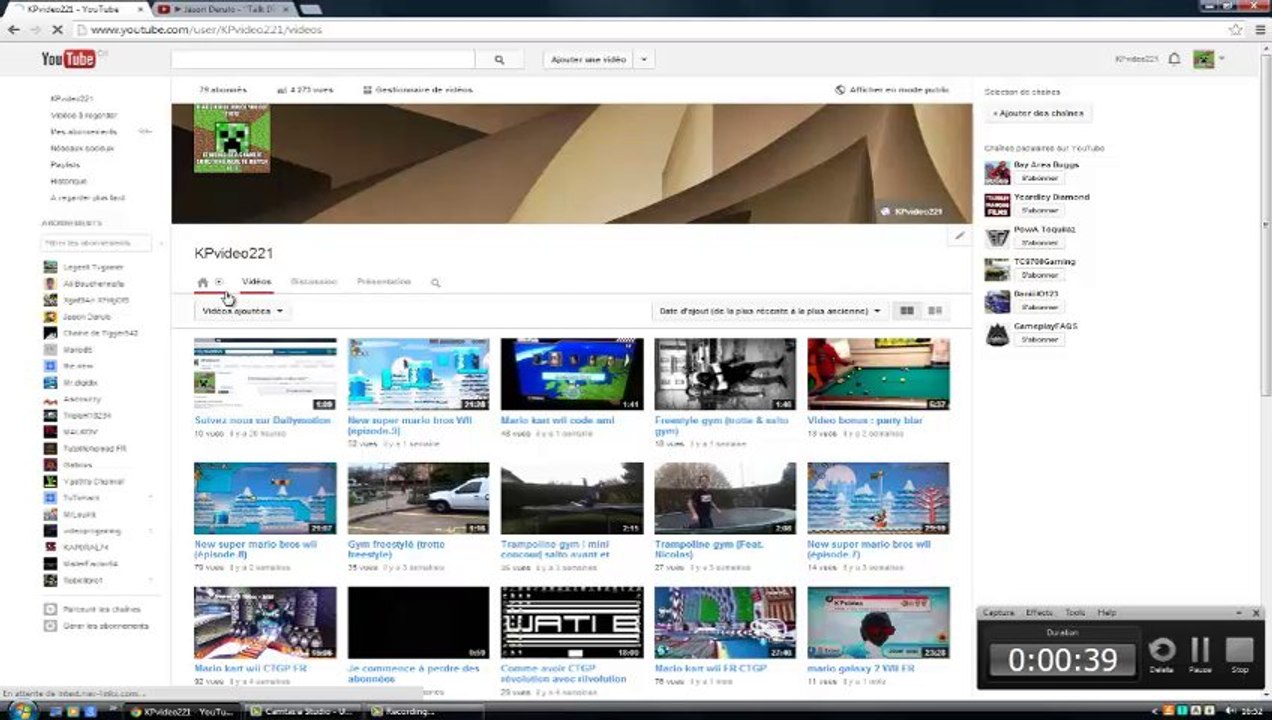The width and height of the screenshot is (1272, 720).
Task: Open the notifications bell
Action: (1175, 59)
